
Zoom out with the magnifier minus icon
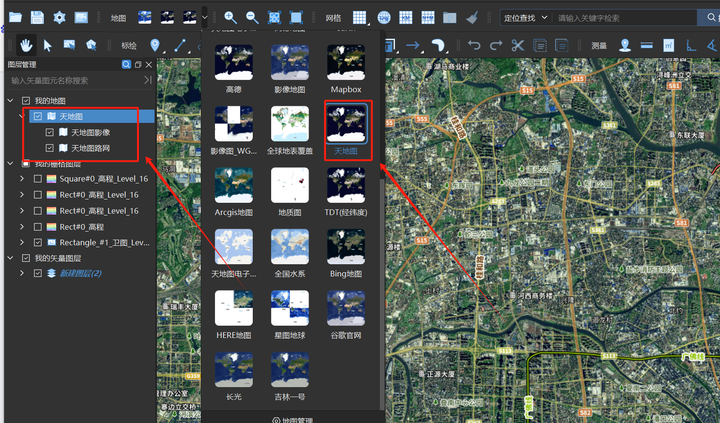252,17
